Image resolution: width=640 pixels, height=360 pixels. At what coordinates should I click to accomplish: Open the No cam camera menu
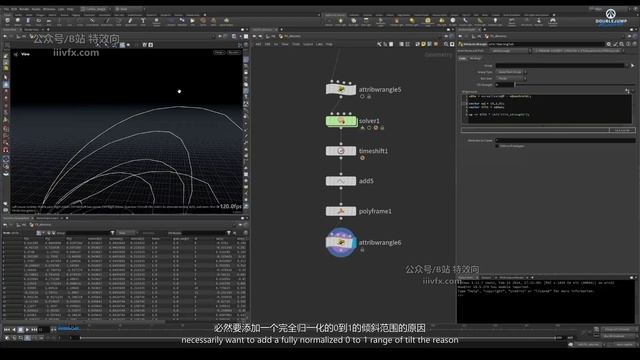pyautogui.click(x=234, y=53)
